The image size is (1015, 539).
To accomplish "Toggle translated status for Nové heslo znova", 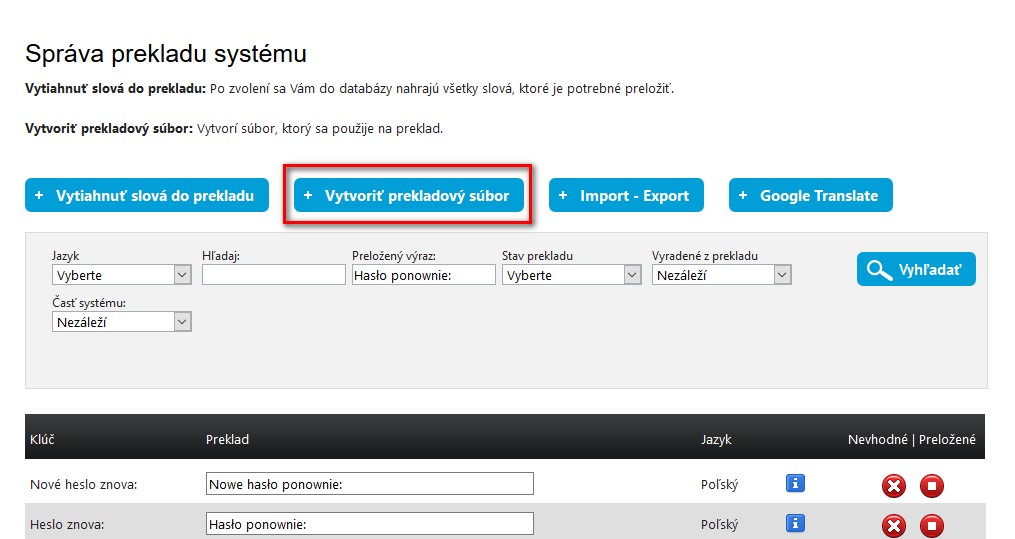I will (931, 486).
